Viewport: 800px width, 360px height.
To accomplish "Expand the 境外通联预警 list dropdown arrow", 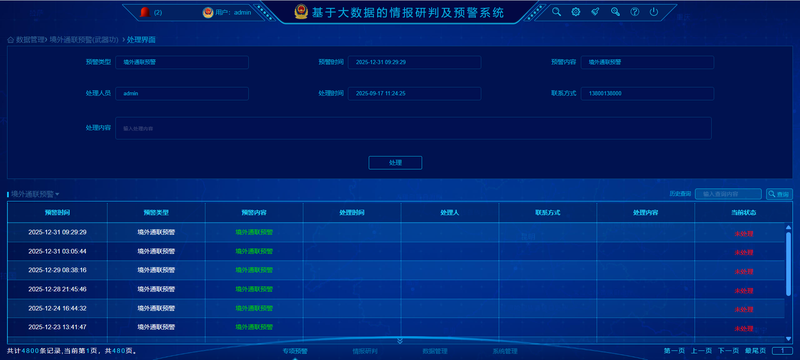I will click(x=57, y=195).
